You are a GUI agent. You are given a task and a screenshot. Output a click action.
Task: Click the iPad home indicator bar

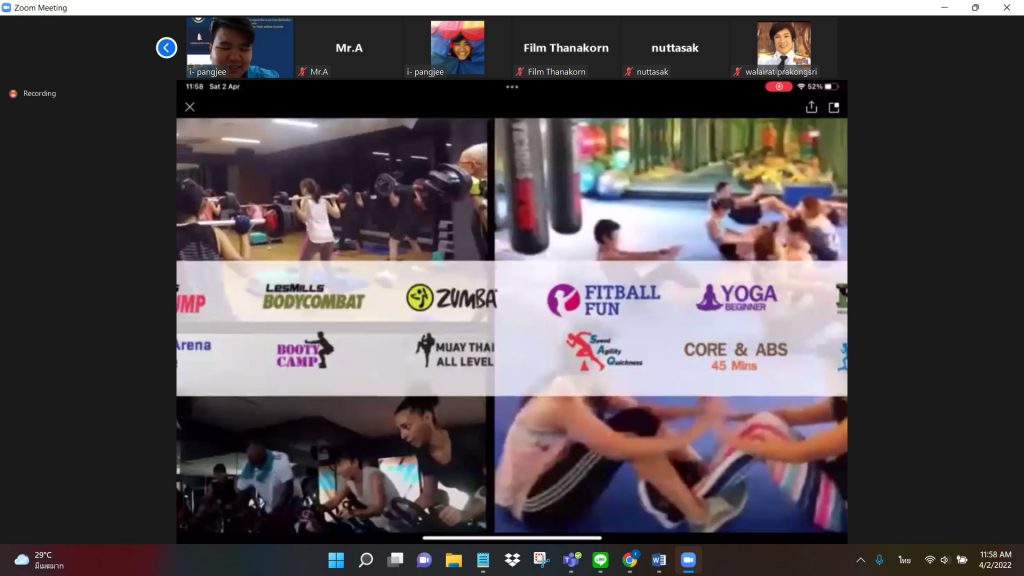coord(512,538)
